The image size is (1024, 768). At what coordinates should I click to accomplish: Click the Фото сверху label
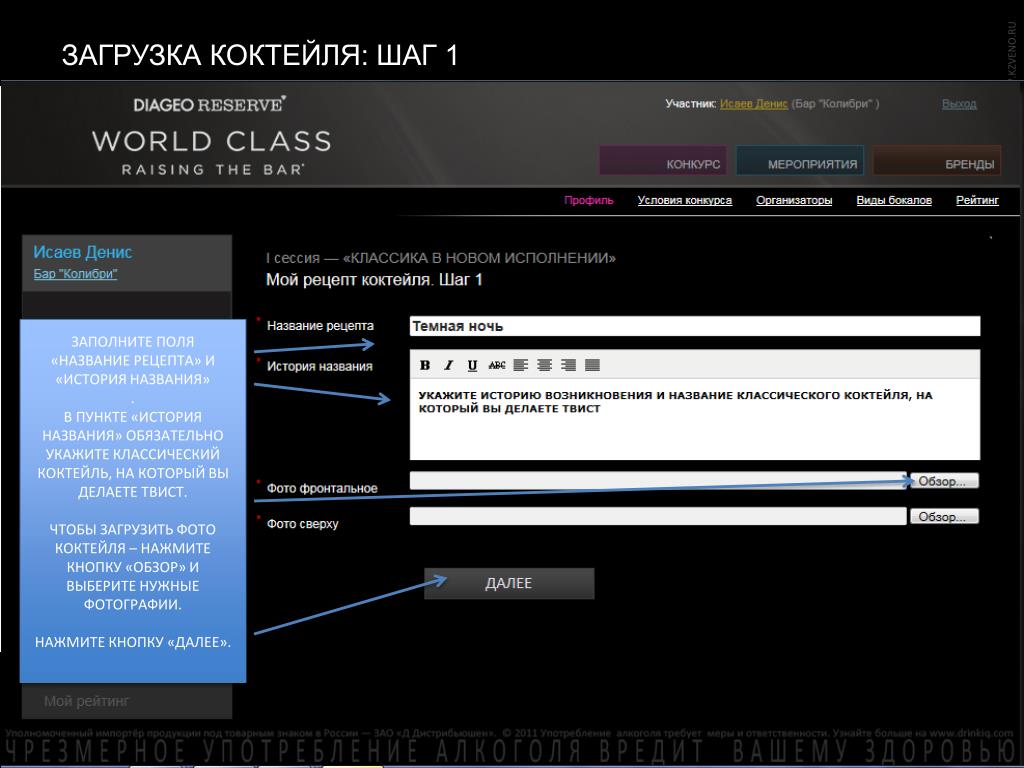[x=302, y=523]
